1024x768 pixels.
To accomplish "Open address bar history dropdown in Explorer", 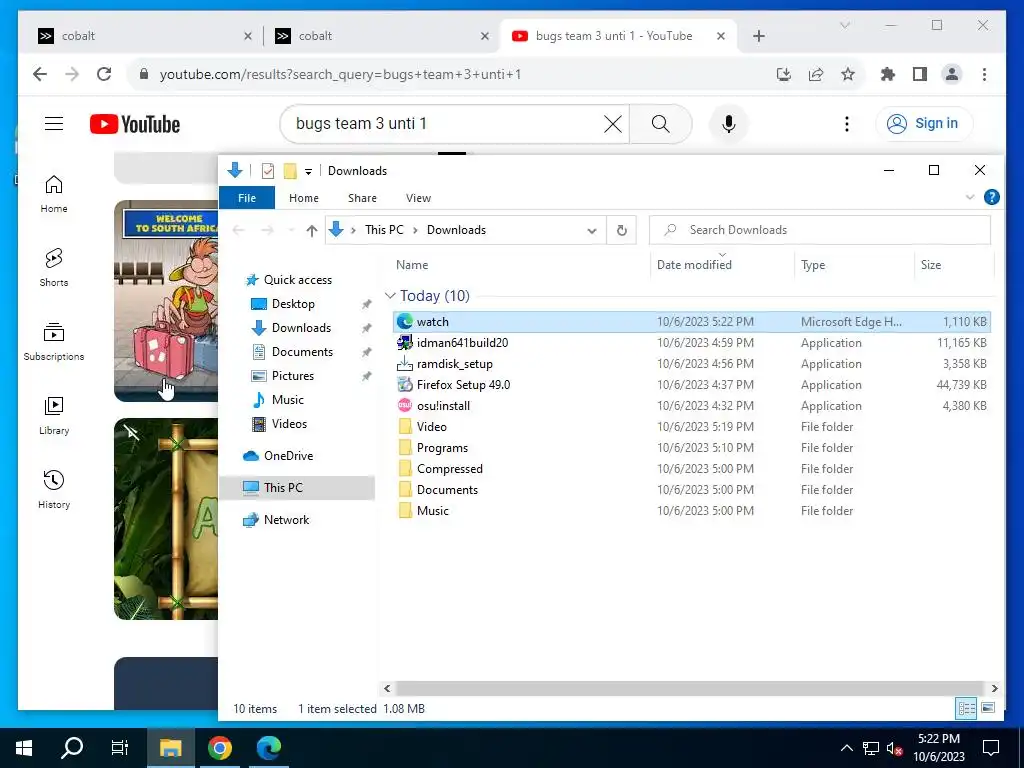I will pos(592,230).
